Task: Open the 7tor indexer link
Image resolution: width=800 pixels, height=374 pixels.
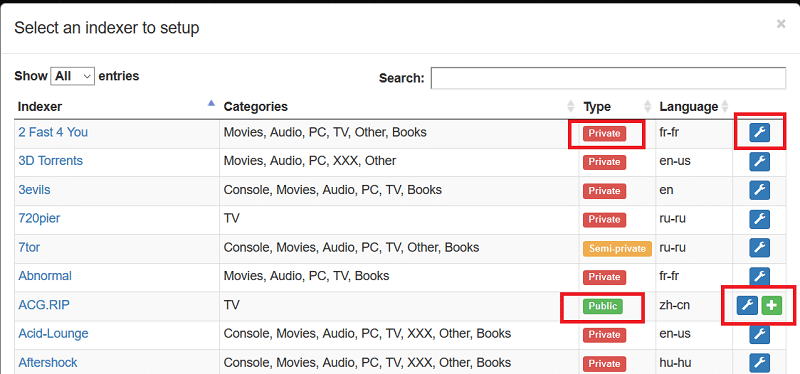Action: [29, 247]
